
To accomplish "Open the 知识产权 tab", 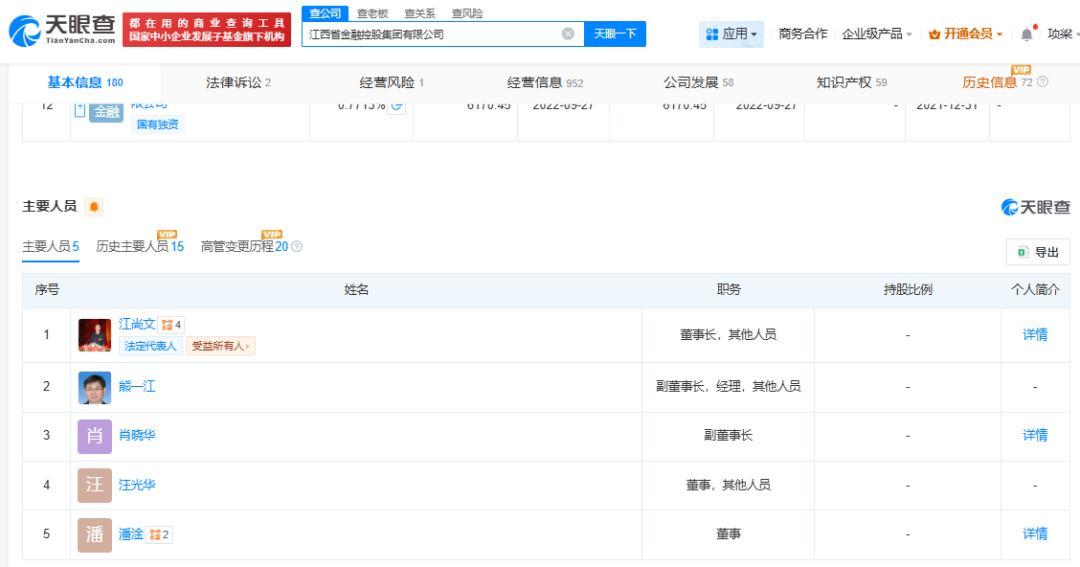I will 851,82.
